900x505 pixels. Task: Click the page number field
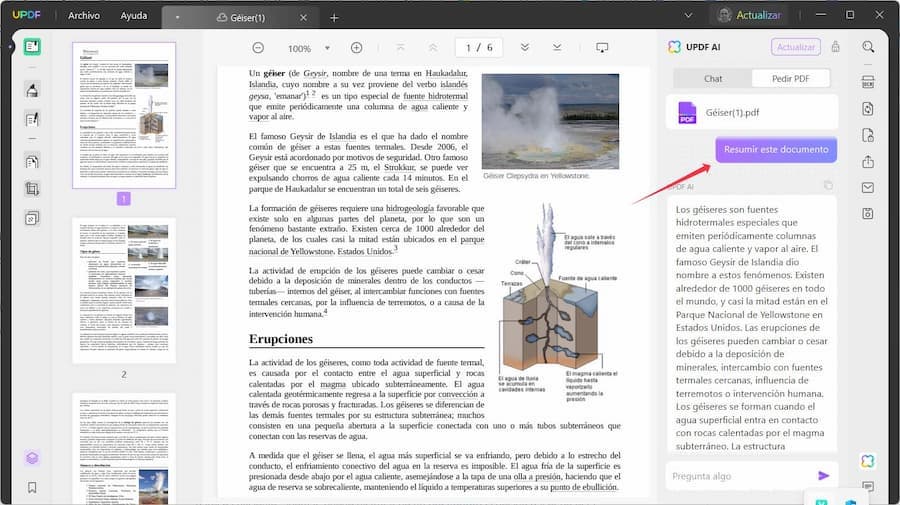pos(479,48)
